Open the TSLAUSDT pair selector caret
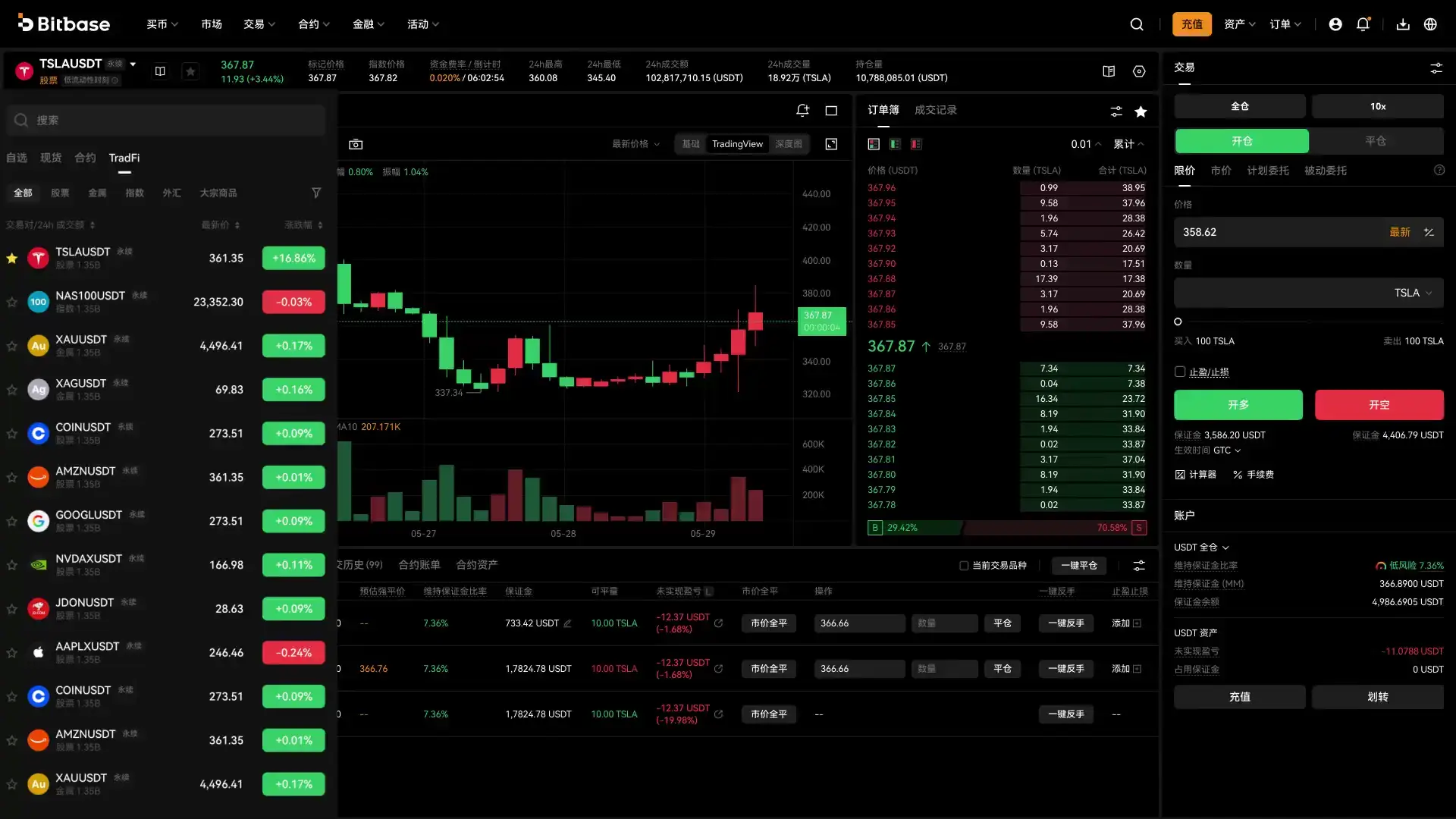The image size is (1456, 819). [133, 64]
